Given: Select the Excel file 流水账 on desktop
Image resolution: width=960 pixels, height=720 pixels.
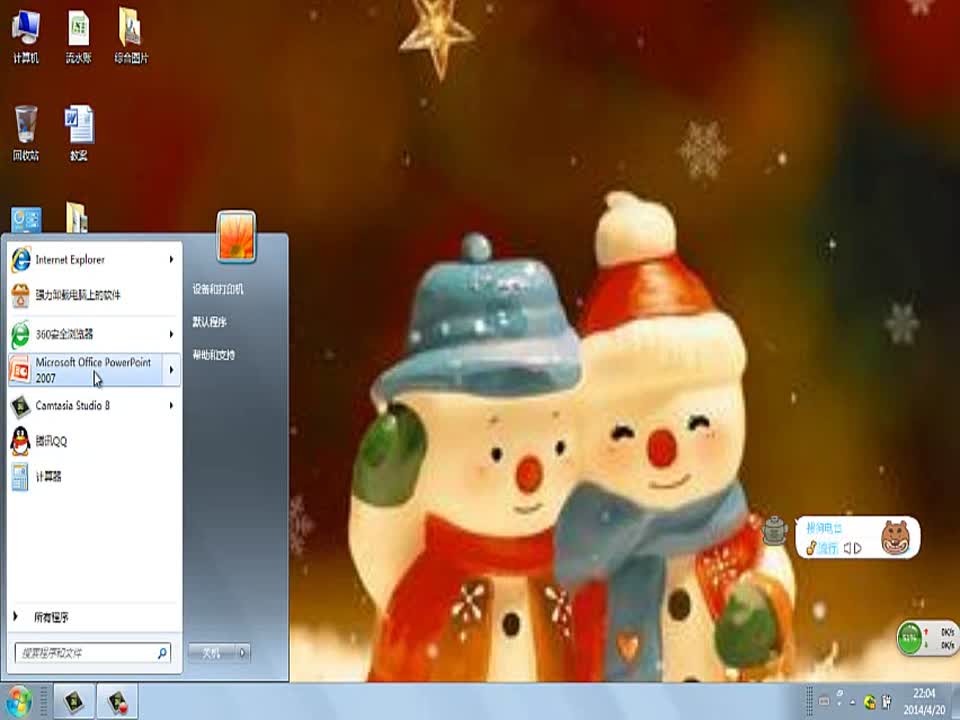Looking at the screenshot, I should click(79, 36).
